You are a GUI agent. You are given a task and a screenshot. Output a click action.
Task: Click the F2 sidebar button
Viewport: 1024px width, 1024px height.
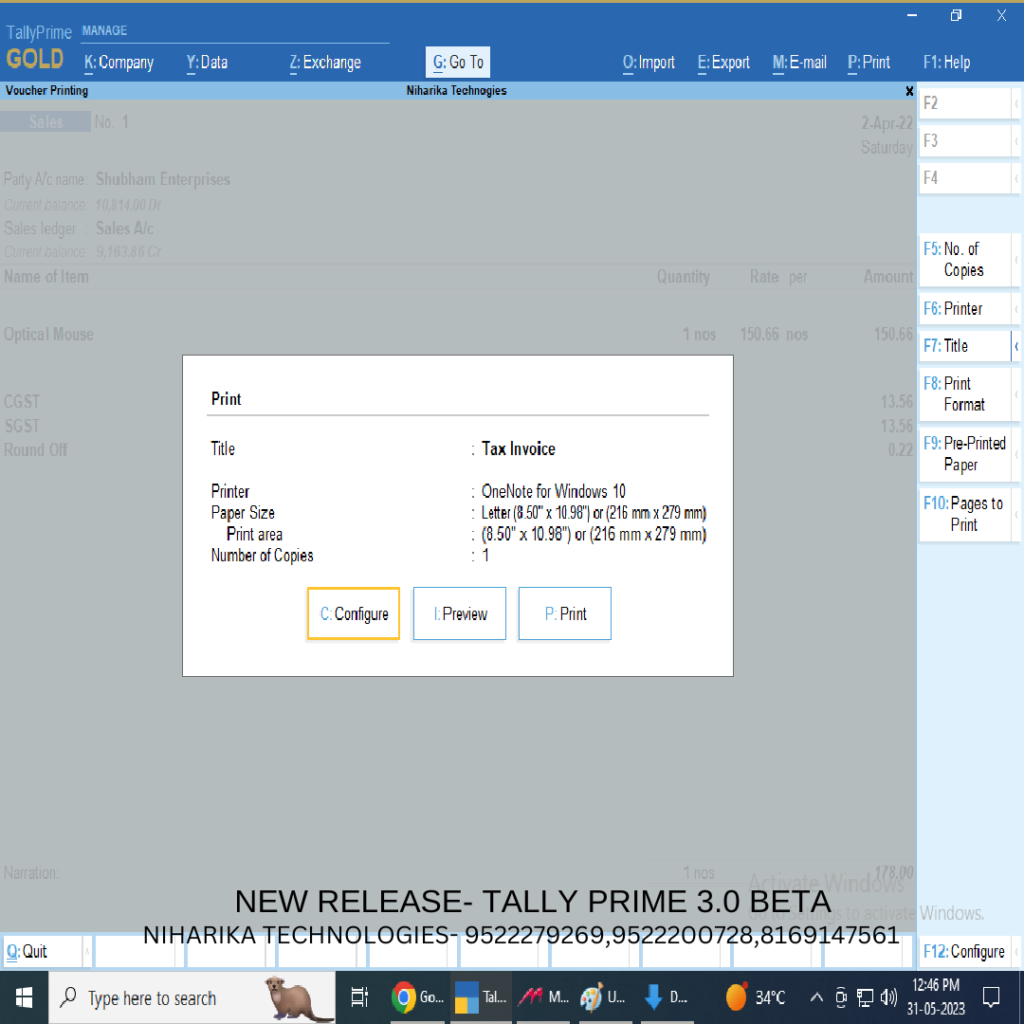(x=966, y=103)
